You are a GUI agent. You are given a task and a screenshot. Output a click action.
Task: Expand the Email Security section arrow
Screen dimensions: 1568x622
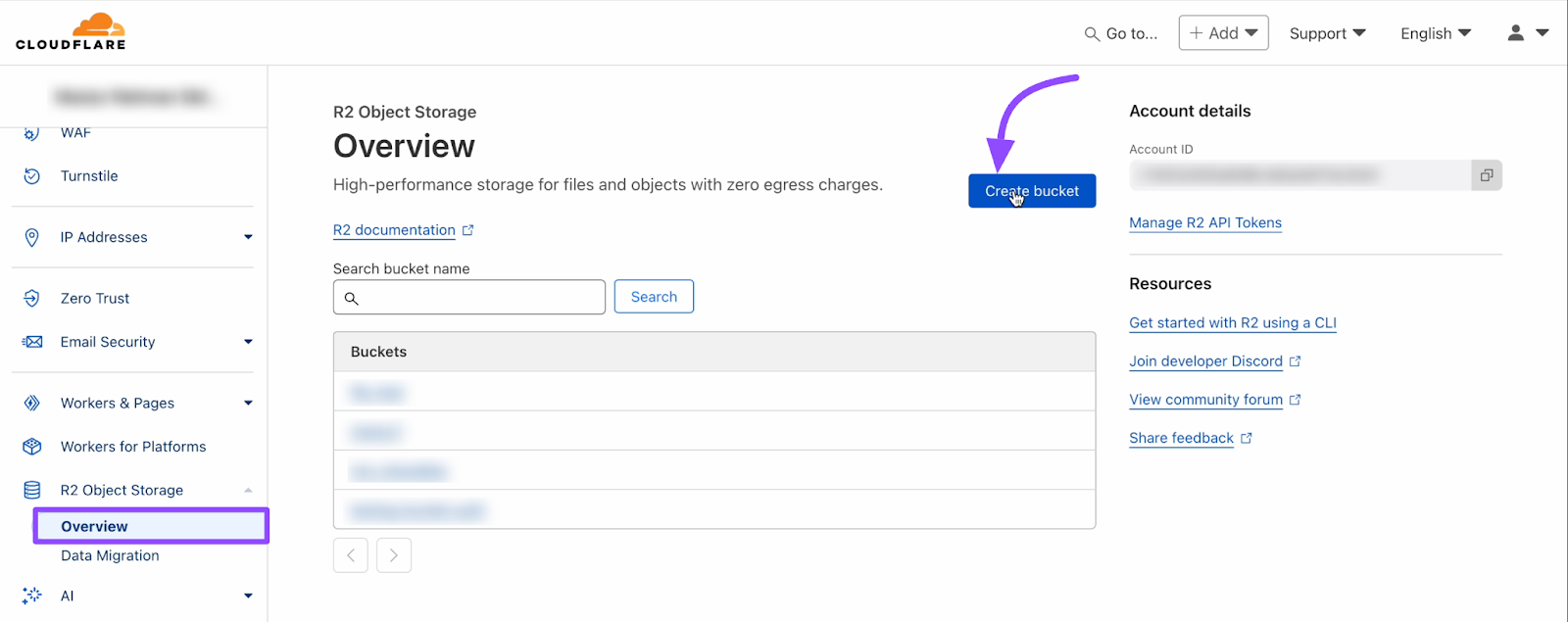[248, 342]
